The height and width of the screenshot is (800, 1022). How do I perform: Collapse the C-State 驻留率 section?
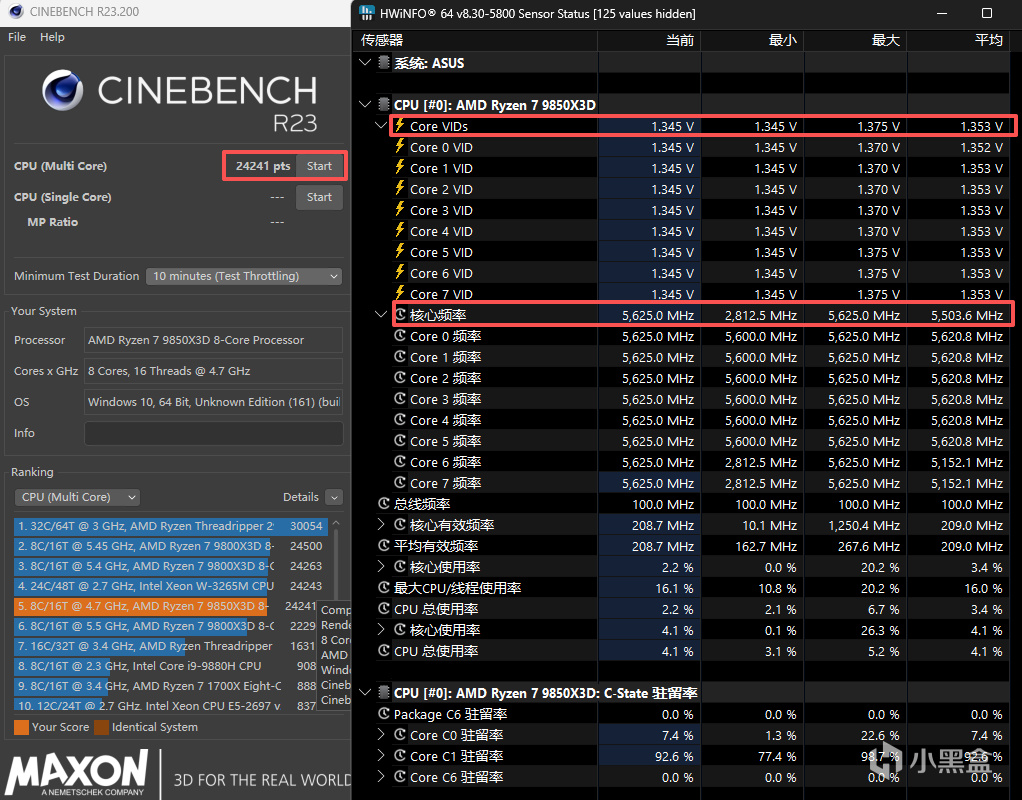[365, 692]
